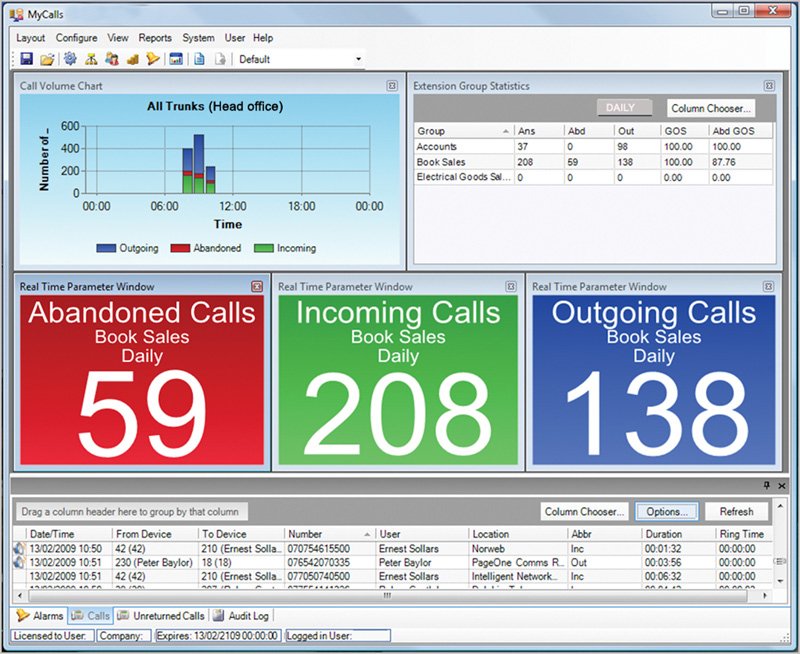Open the View menu
The image size is (800, 654).
[x=118, y=38]
